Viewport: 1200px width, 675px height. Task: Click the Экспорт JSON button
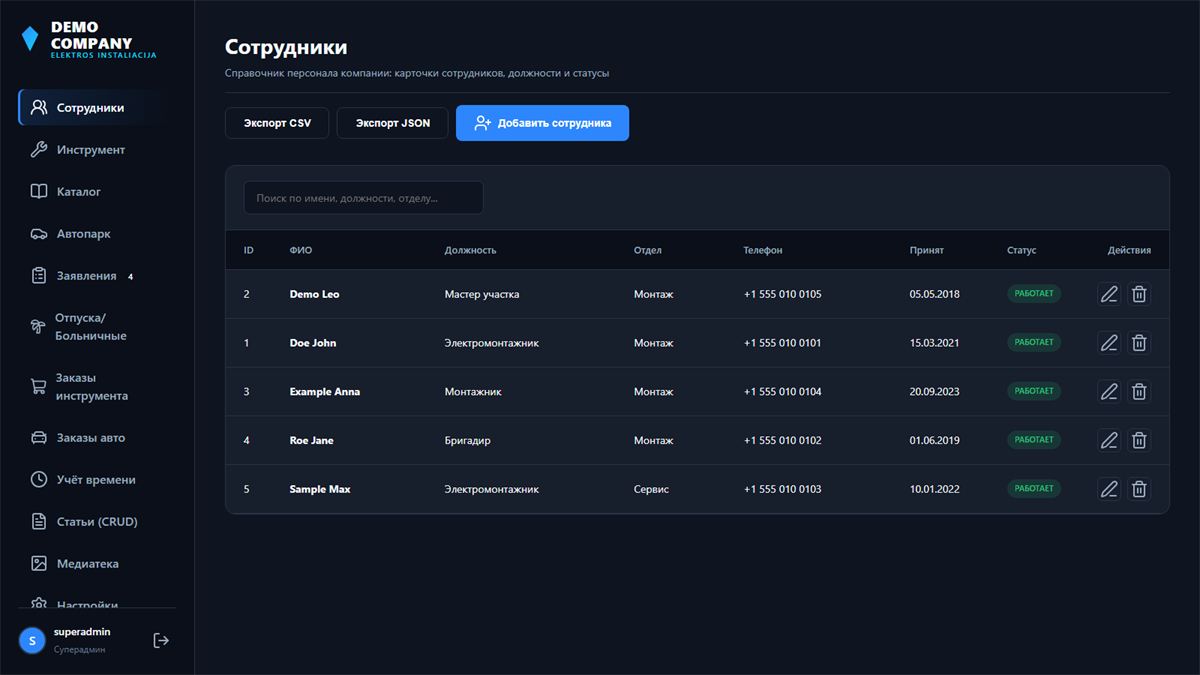tap(393, 123)
